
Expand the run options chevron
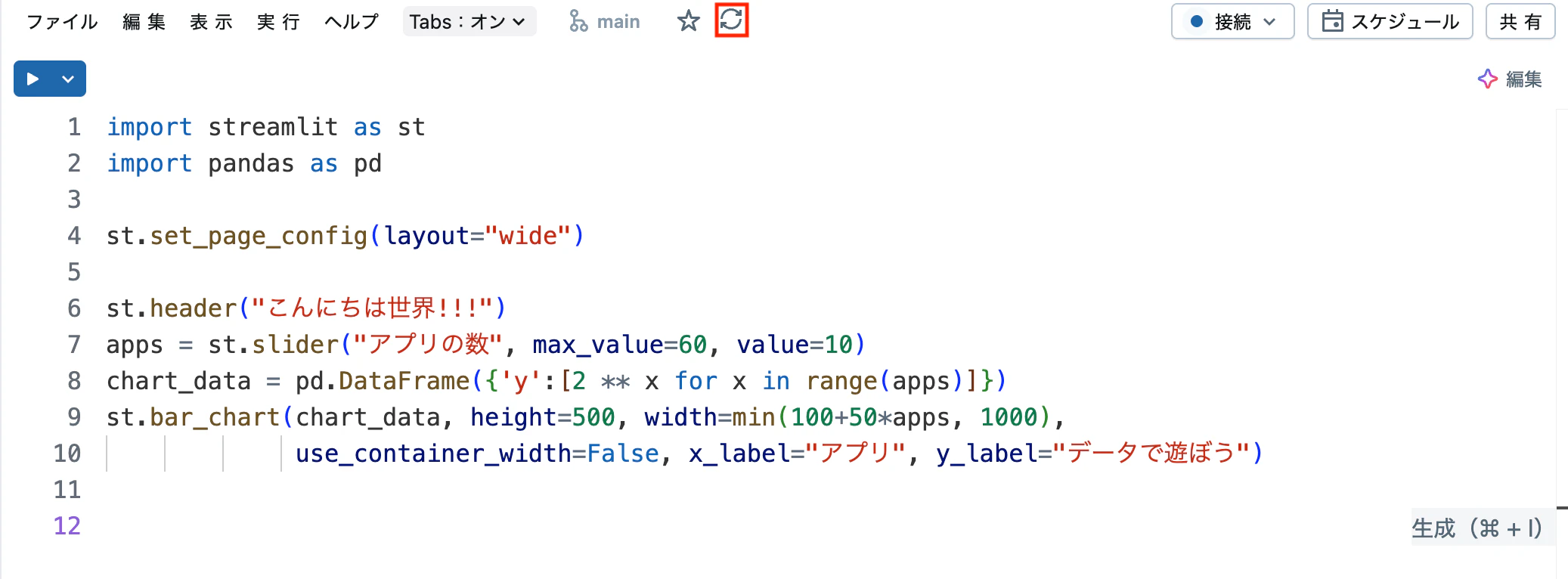(x=68, y=79)
